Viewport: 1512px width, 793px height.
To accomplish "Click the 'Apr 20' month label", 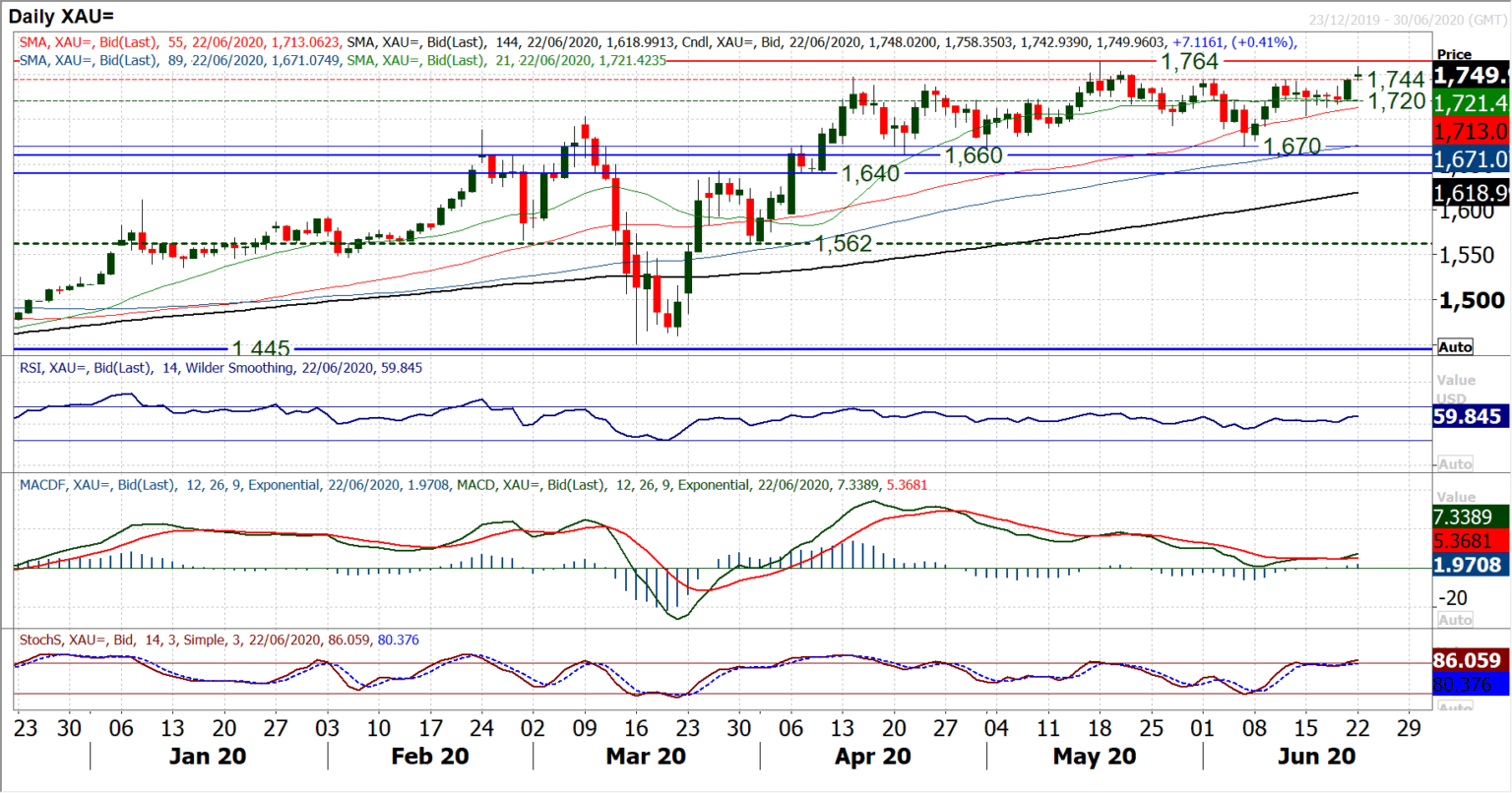I will tap(872, 757).
